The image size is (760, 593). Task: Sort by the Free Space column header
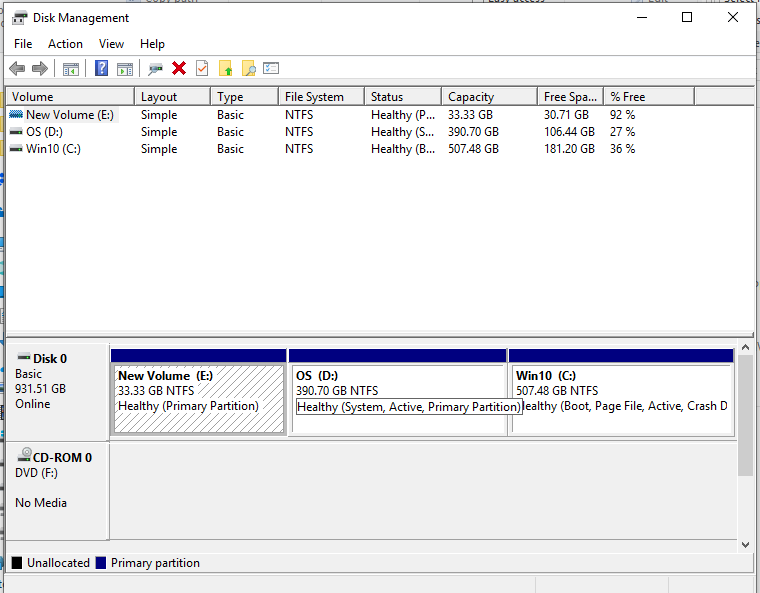click(x=570, y=96)
